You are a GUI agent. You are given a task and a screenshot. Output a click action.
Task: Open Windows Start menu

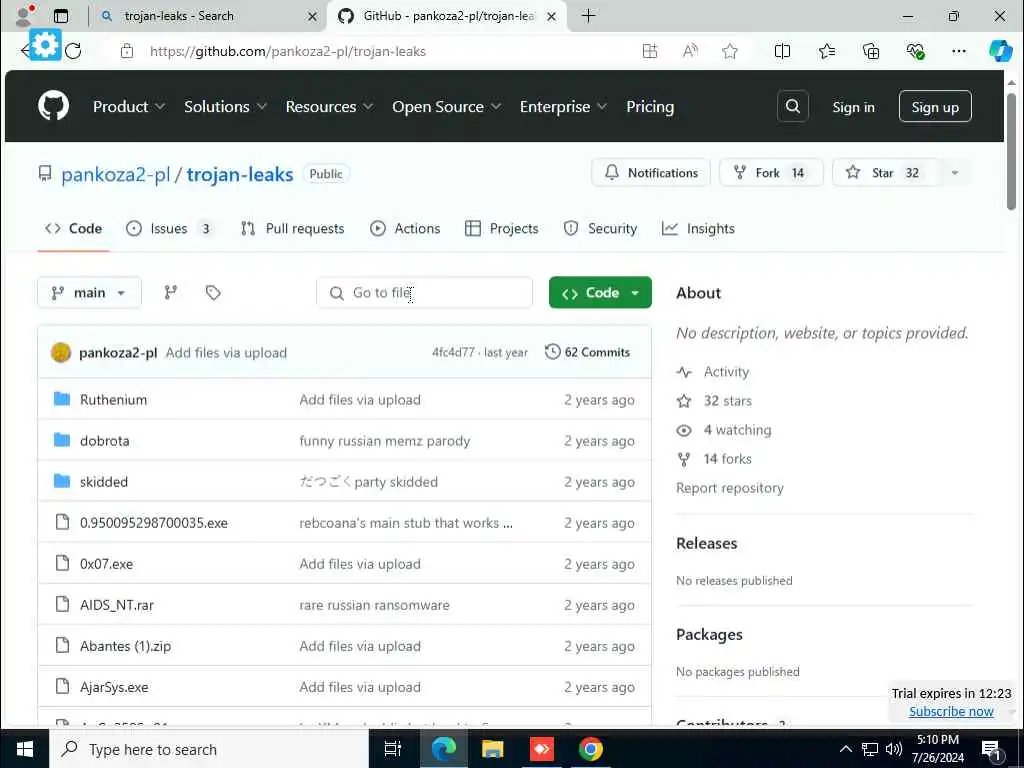click(x=24, y=749)
